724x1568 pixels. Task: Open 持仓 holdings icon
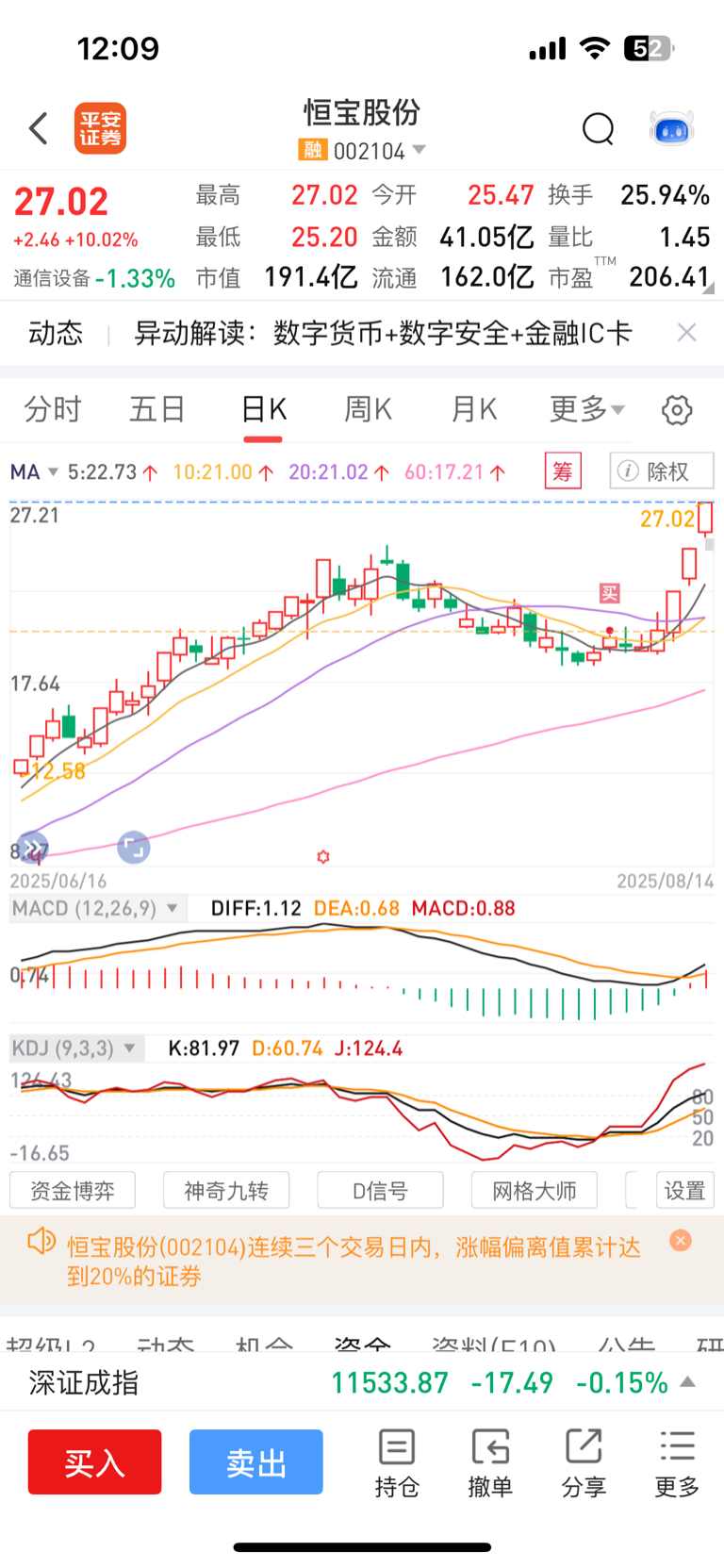tap(397, 1463)
